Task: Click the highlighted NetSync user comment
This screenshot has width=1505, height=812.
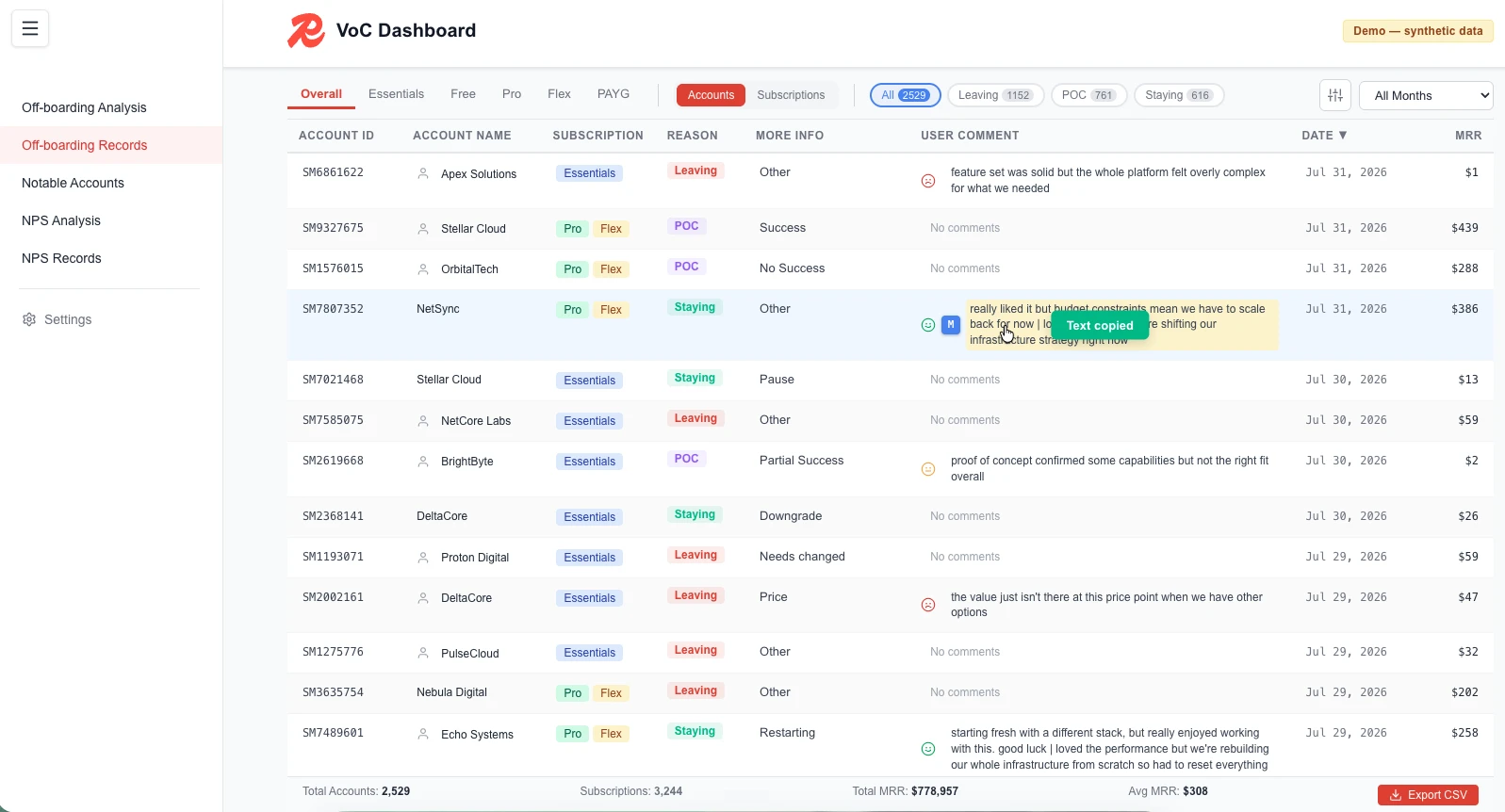Action: pos(1121,325)
